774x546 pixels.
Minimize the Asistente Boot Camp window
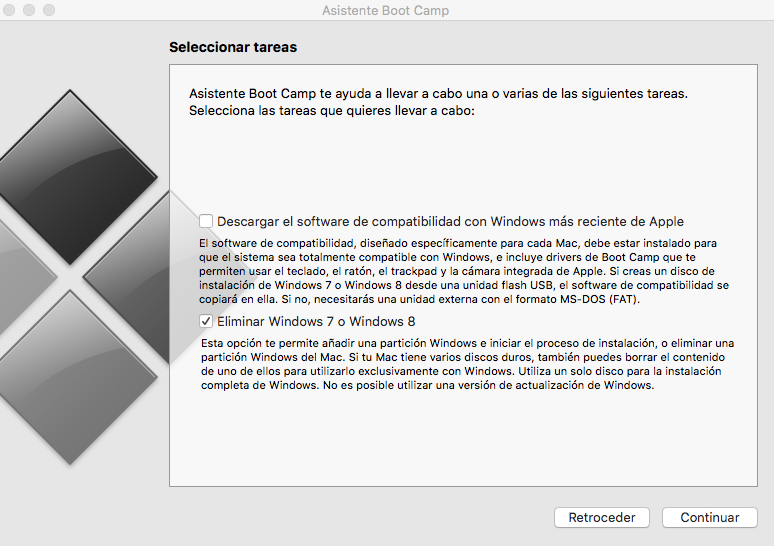click(x=29, y=10)
